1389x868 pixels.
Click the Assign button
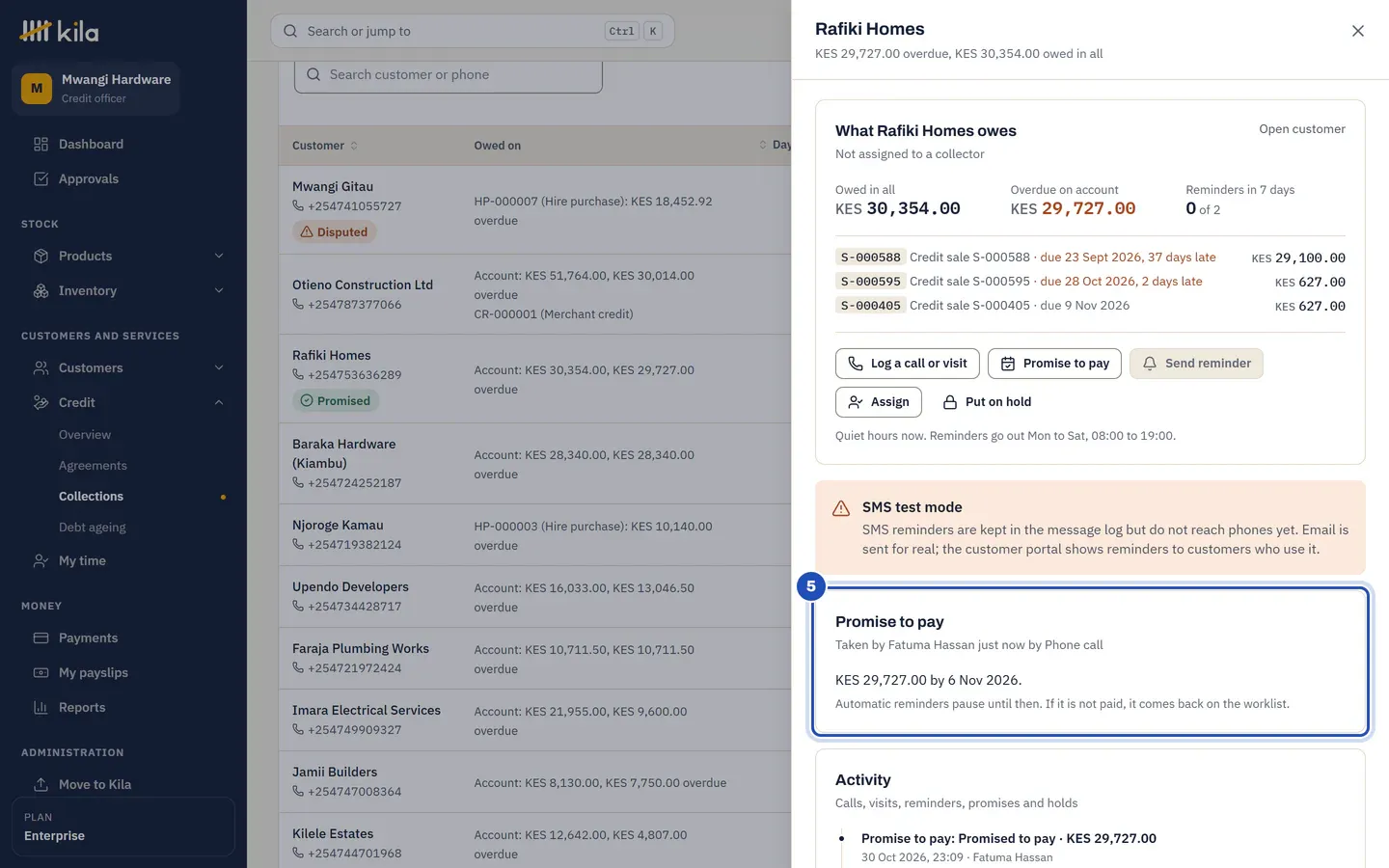879,402
